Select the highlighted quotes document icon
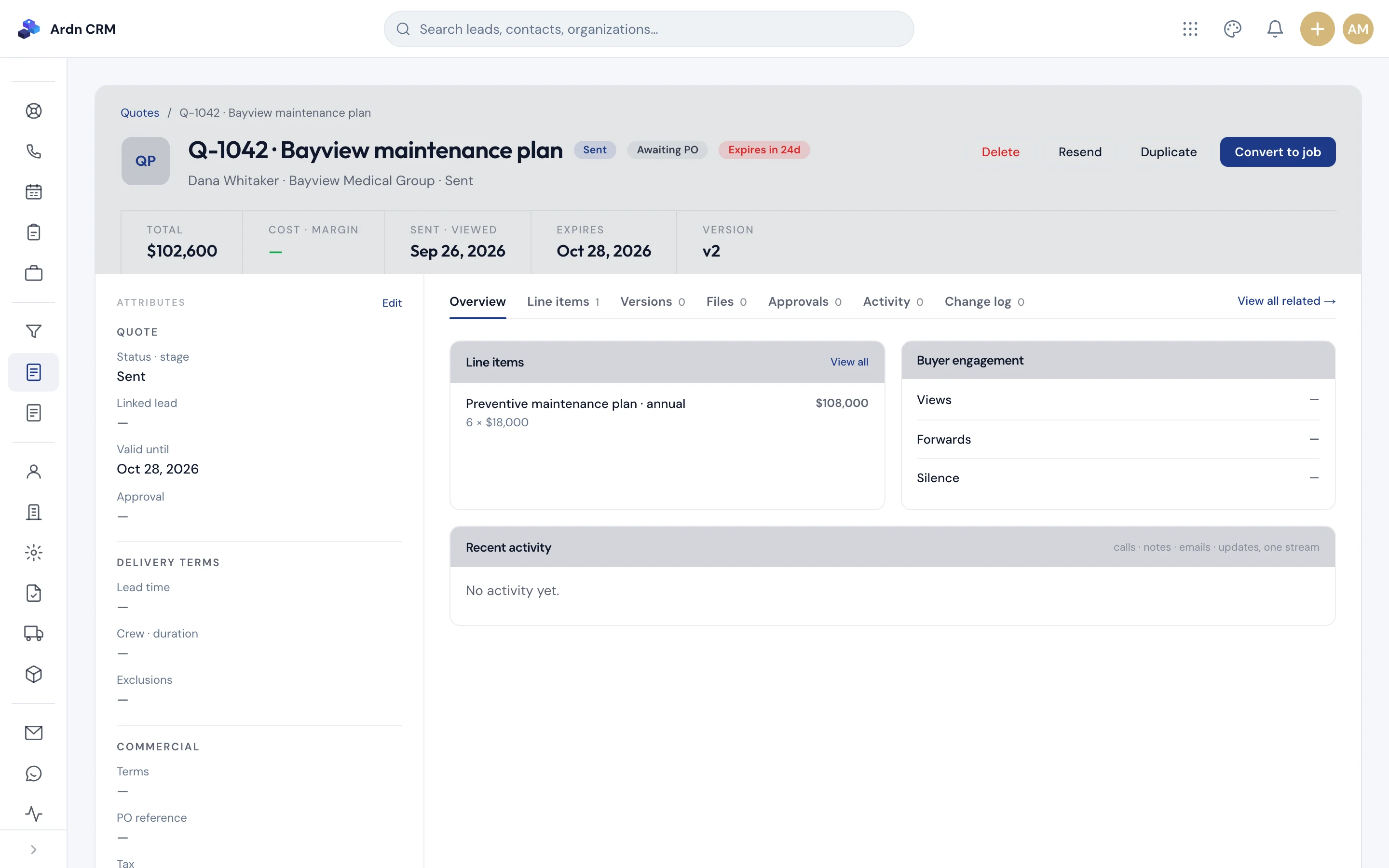Screen dimensions: 1389x868 33,372
